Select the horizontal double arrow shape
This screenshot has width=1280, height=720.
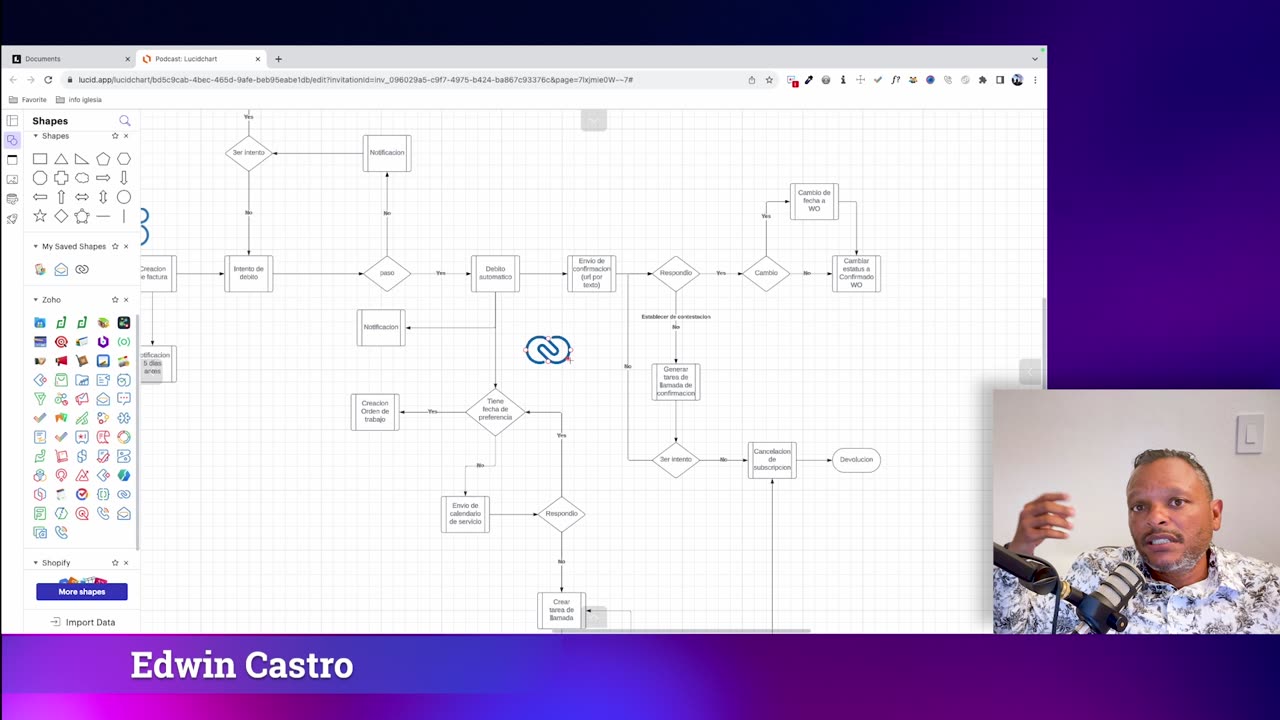82,197
